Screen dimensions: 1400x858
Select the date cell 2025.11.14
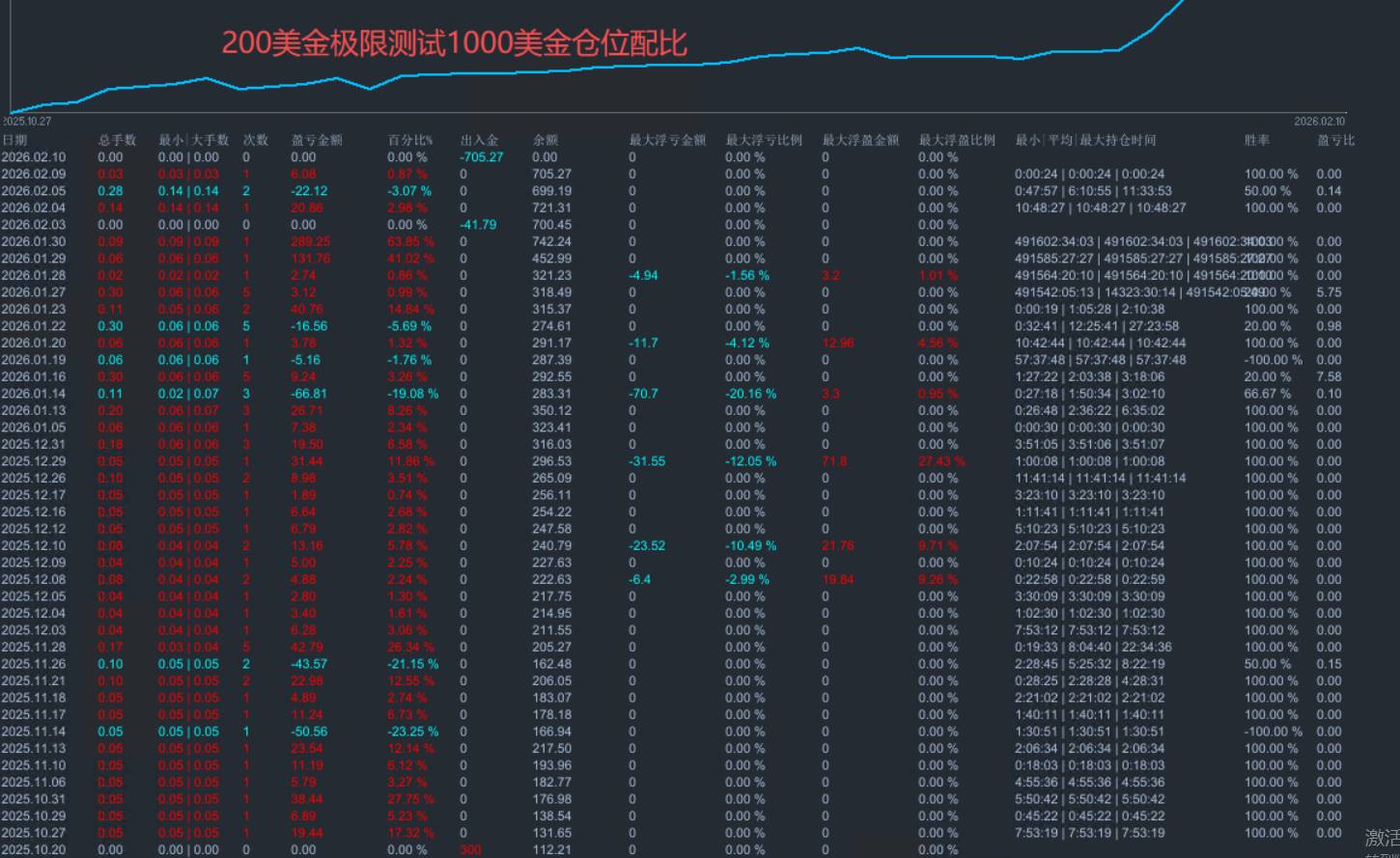click(x=34, y=732)
